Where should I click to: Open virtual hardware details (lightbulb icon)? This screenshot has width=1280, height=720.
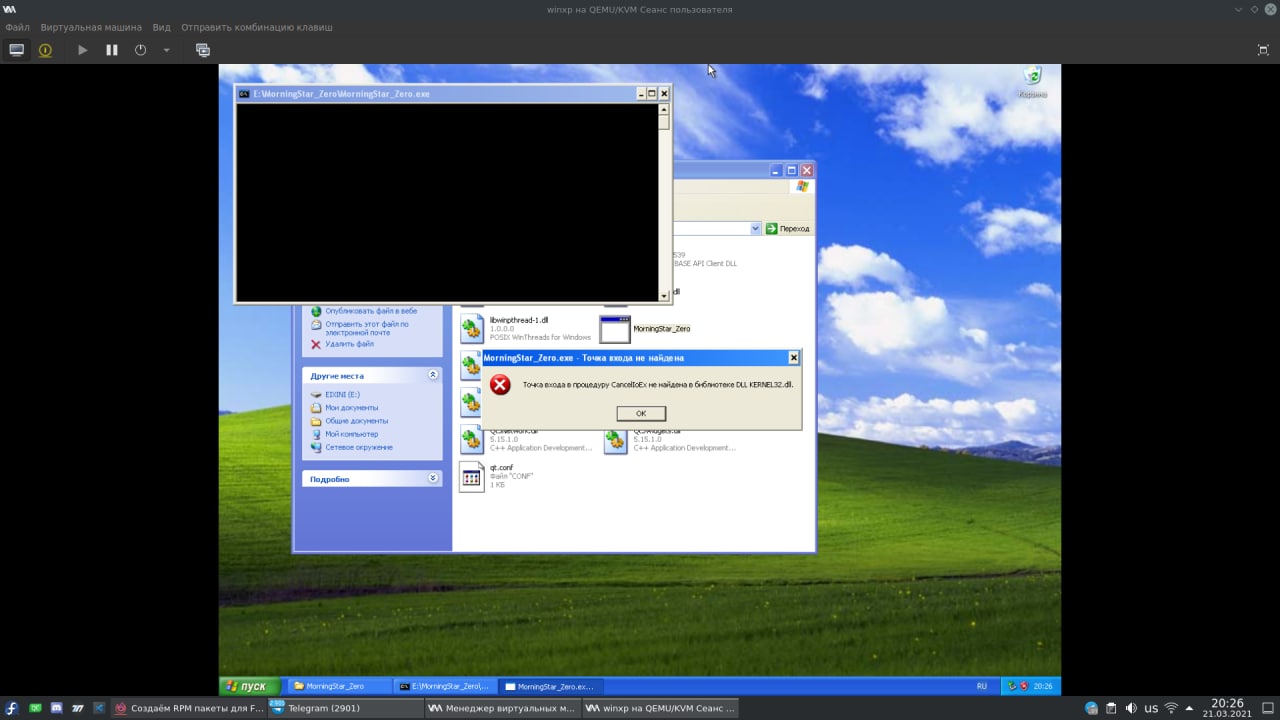point(45,50)
